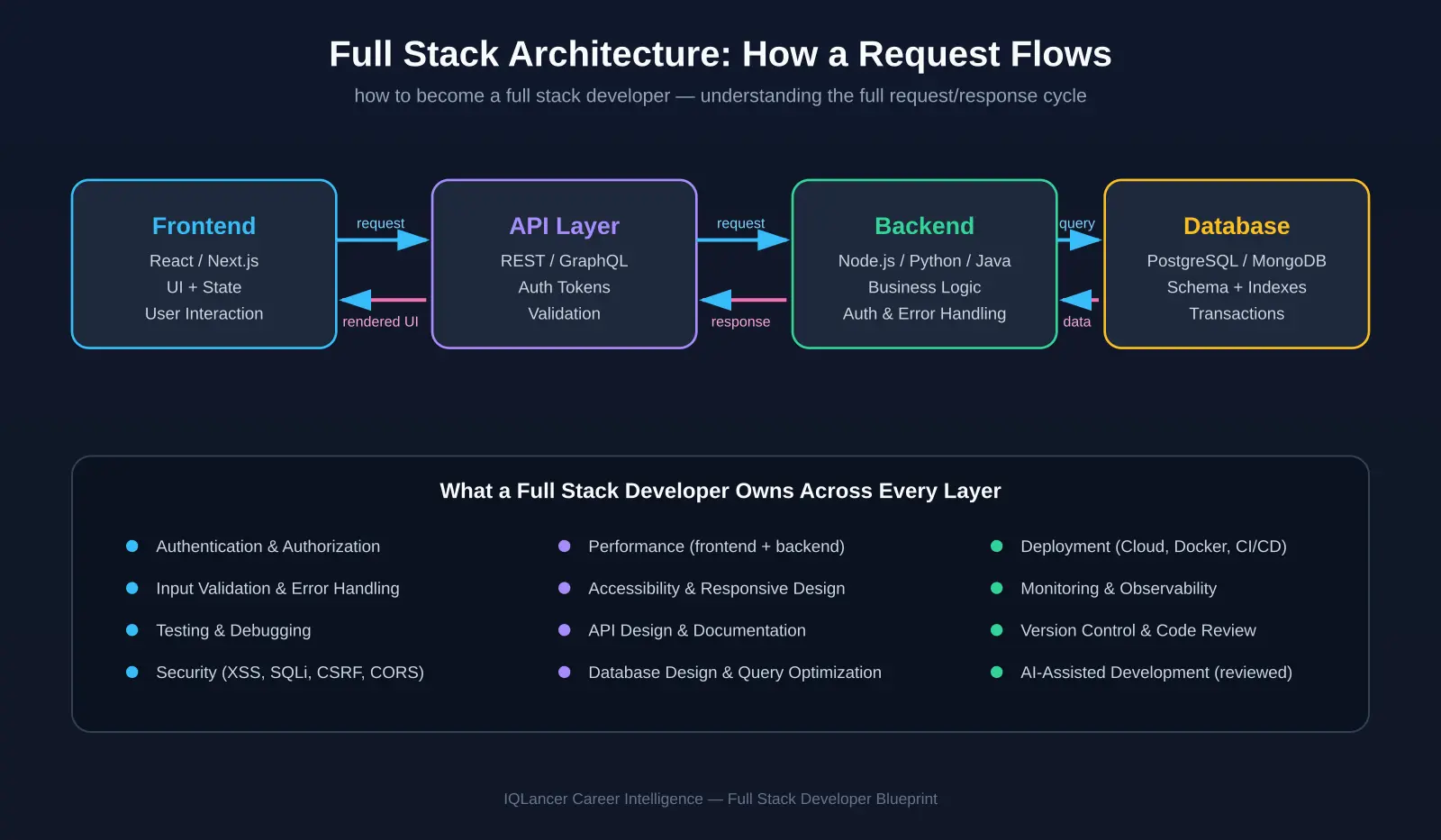Click "Business Logic" text
Viewport: 1441px width, 840px height.
pyautogui.click(x=924, y=287)
